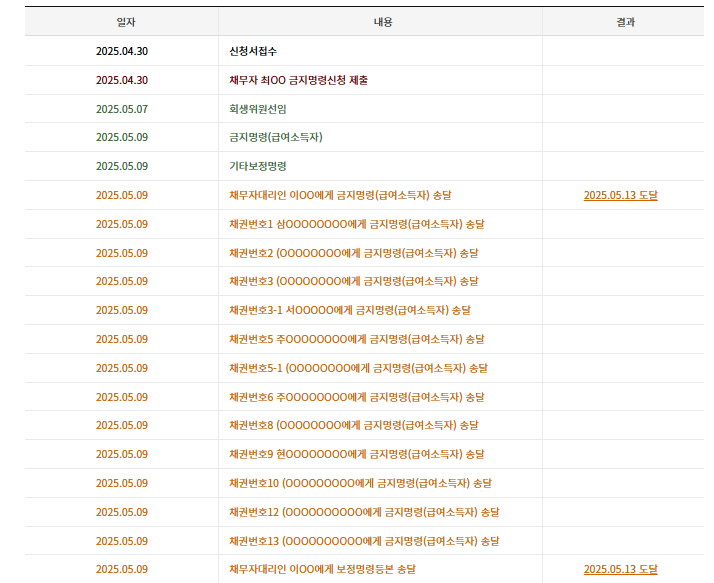Select the 채권번호6 주OOOOOOOO 송달 entry
This screenshot has height=583, width=714.
coord(357,397)
